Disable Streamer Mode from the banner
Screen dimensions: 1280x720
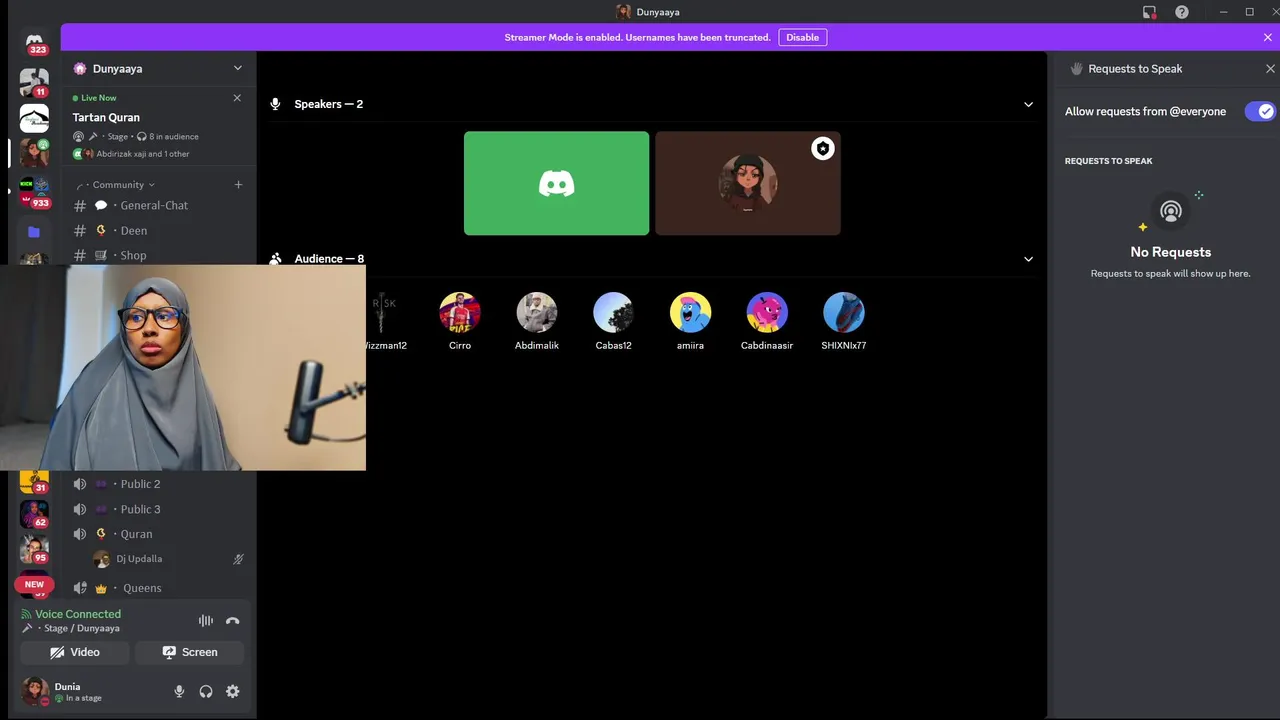(802, 38)
